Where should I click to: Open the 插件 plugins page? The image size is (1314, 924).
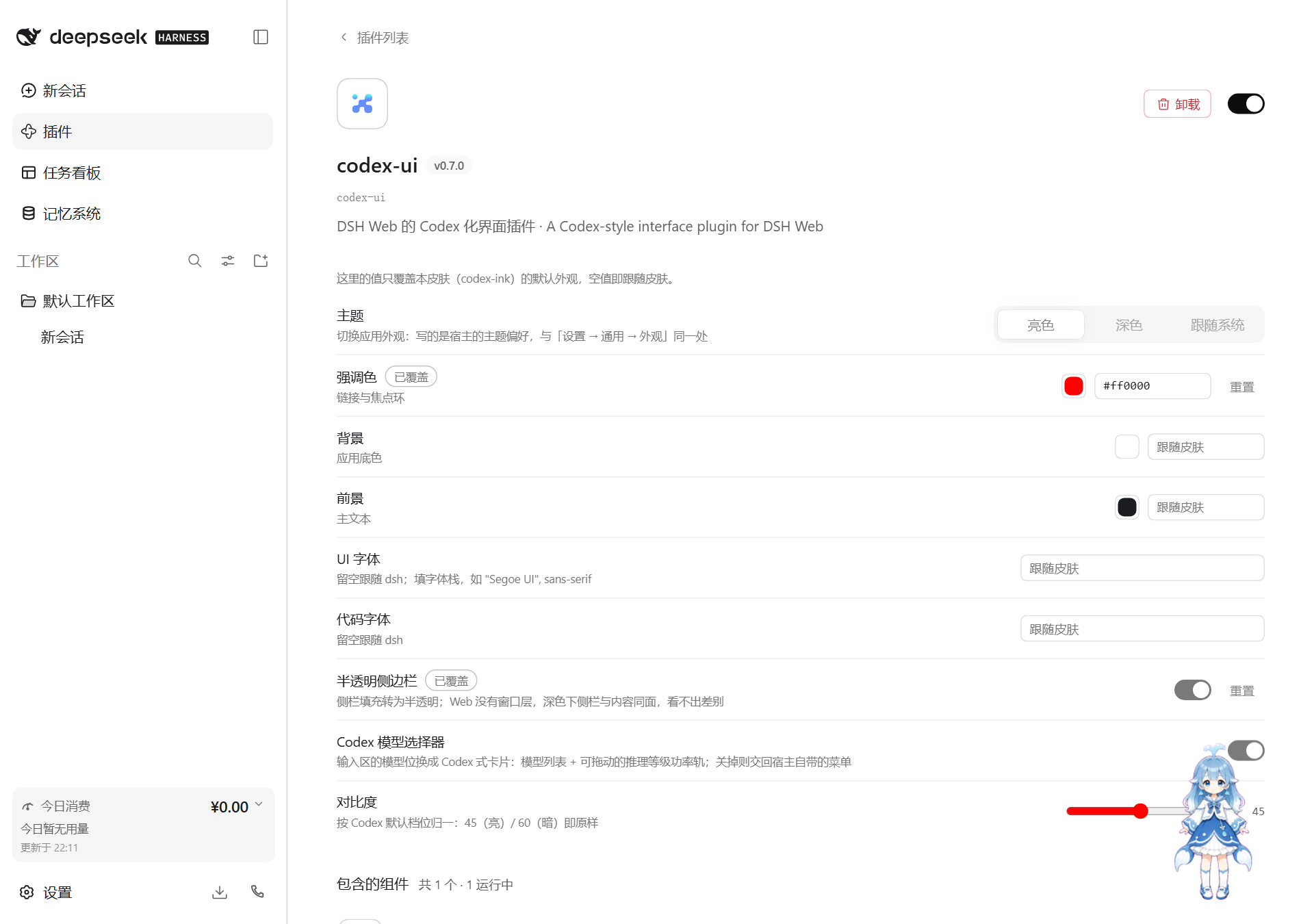point(142,131)
